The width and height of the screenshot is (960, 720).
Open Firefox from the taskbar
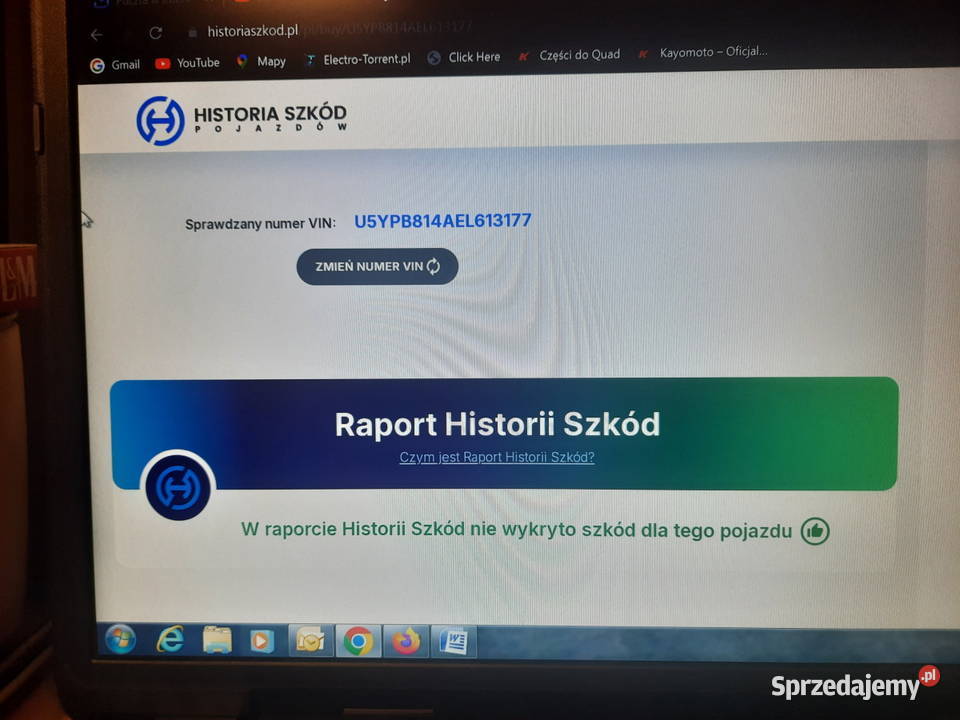coord(406,642)
